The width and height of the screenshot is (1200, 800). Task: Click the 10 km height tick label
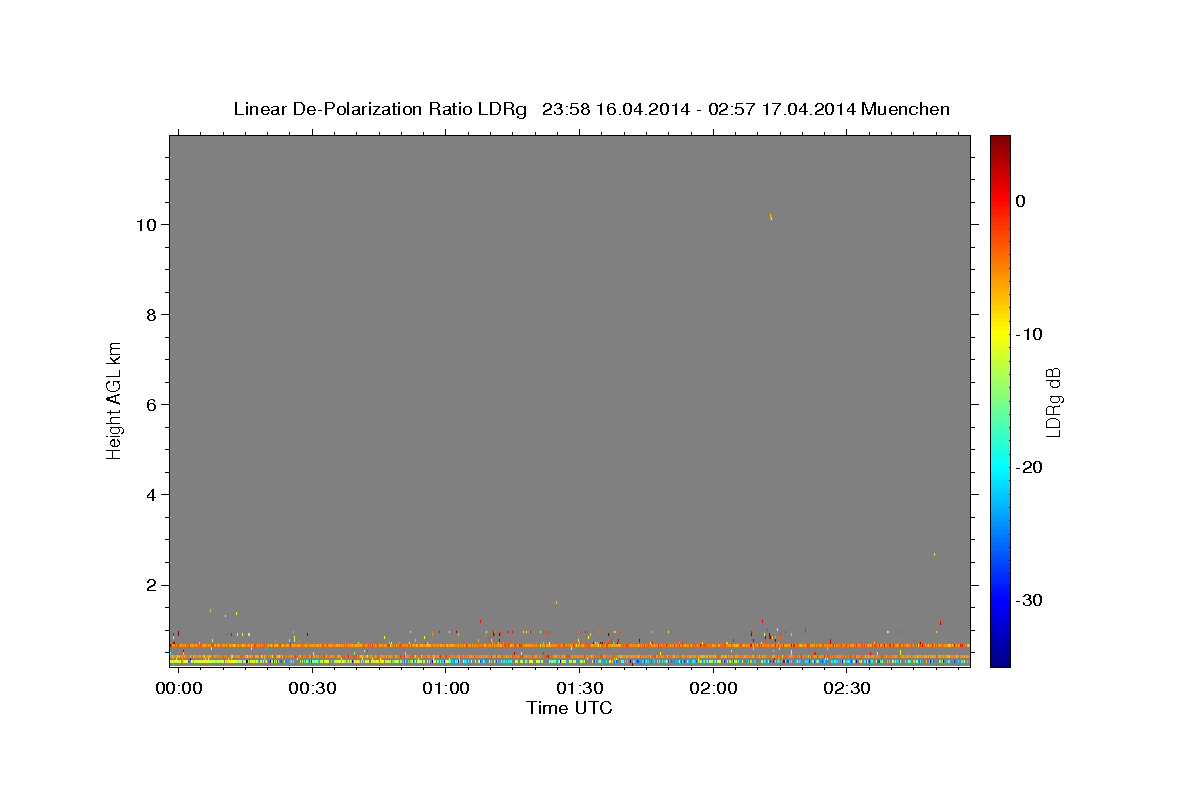click(x=146, y=224)
